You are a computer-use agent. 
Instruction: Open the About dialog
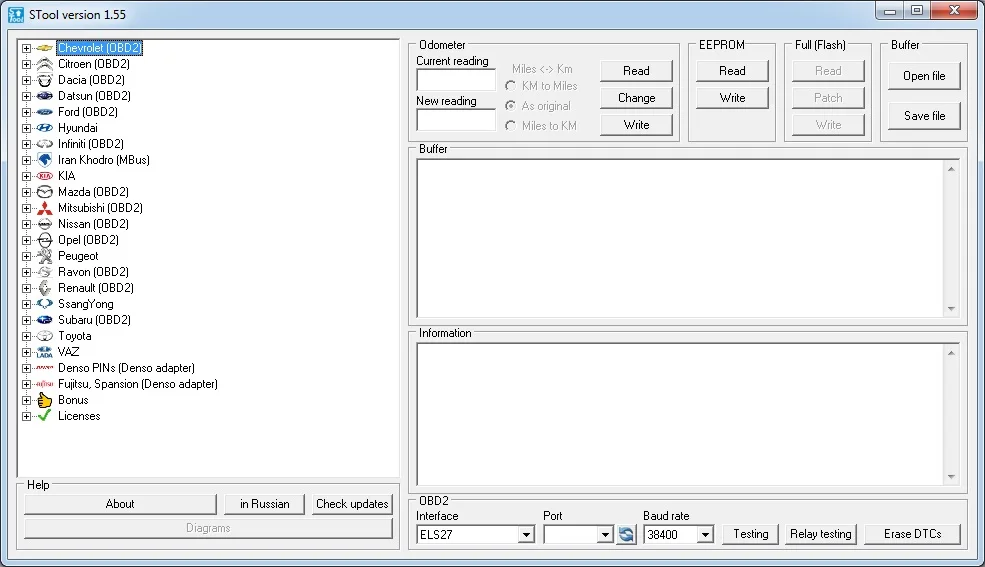click(x=120, y=504)
